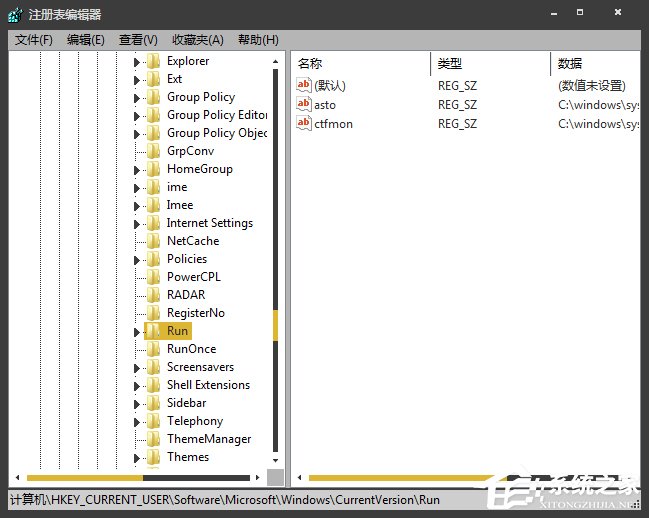Screen dimensions: 649x518
Task: Select the Group Policy Objects tree key
Action: tap(217, 133)
